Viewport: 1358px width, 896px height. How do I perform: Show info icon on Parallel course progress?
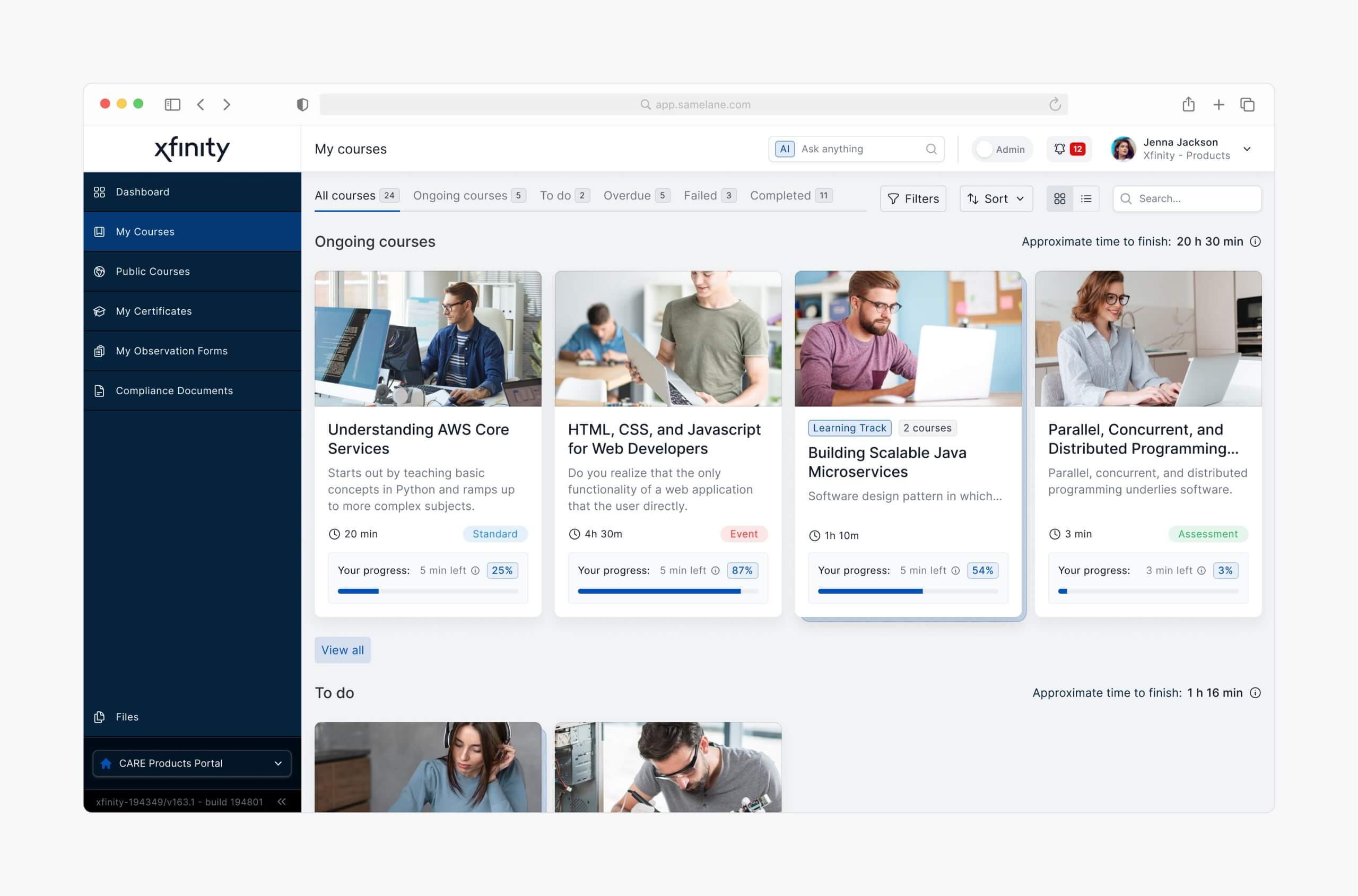coord(1202,570)
